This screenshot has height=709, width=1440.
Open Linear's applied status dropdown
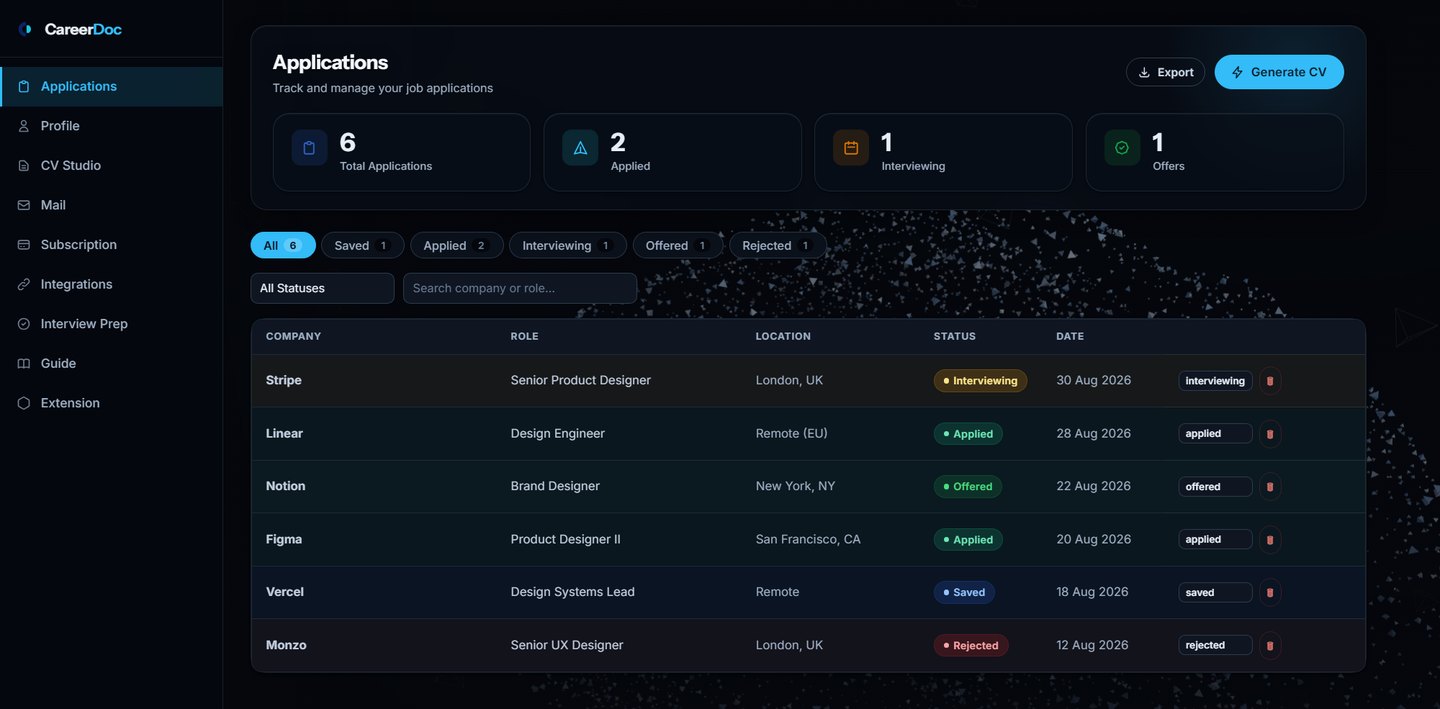click(x=1215, y=434)
